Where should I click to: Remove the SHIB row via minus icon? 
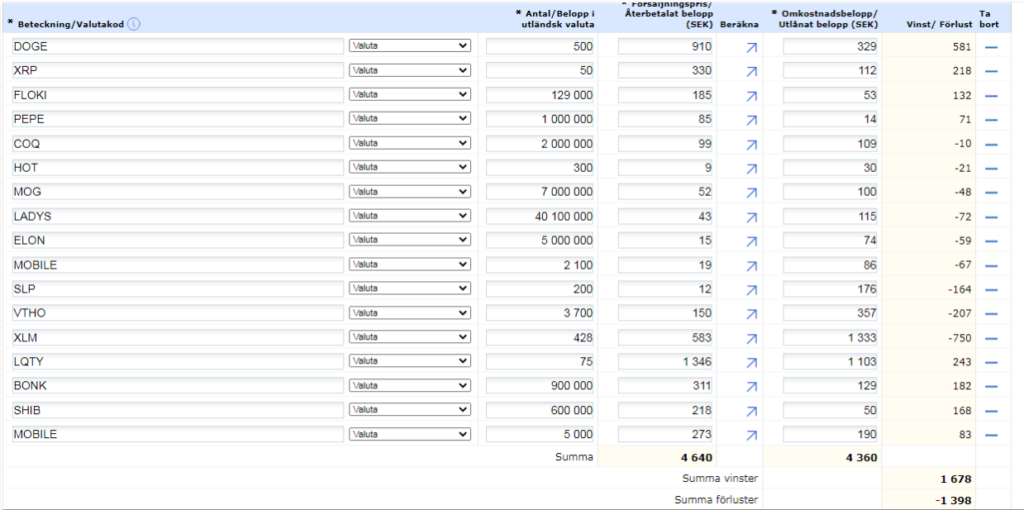click(x=991, y=410)
